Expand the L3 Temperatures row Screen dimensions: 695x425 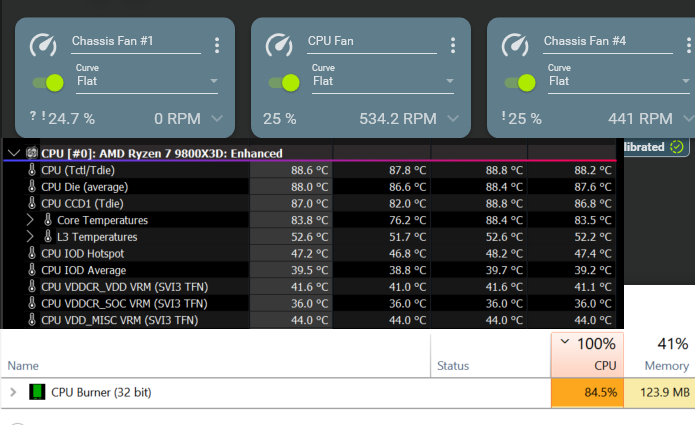point(29,237)
